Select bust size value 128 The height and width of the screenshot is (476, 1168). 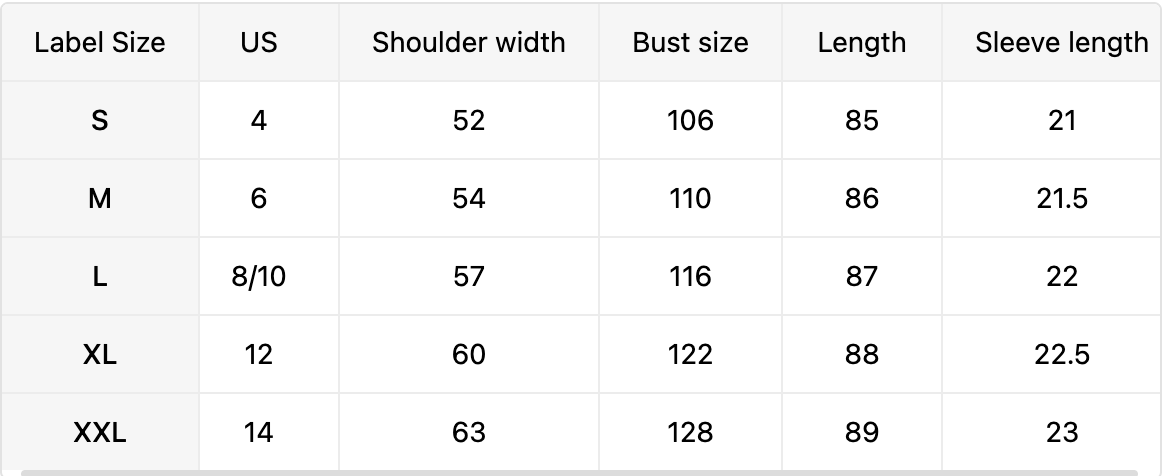tap(690, 433)
